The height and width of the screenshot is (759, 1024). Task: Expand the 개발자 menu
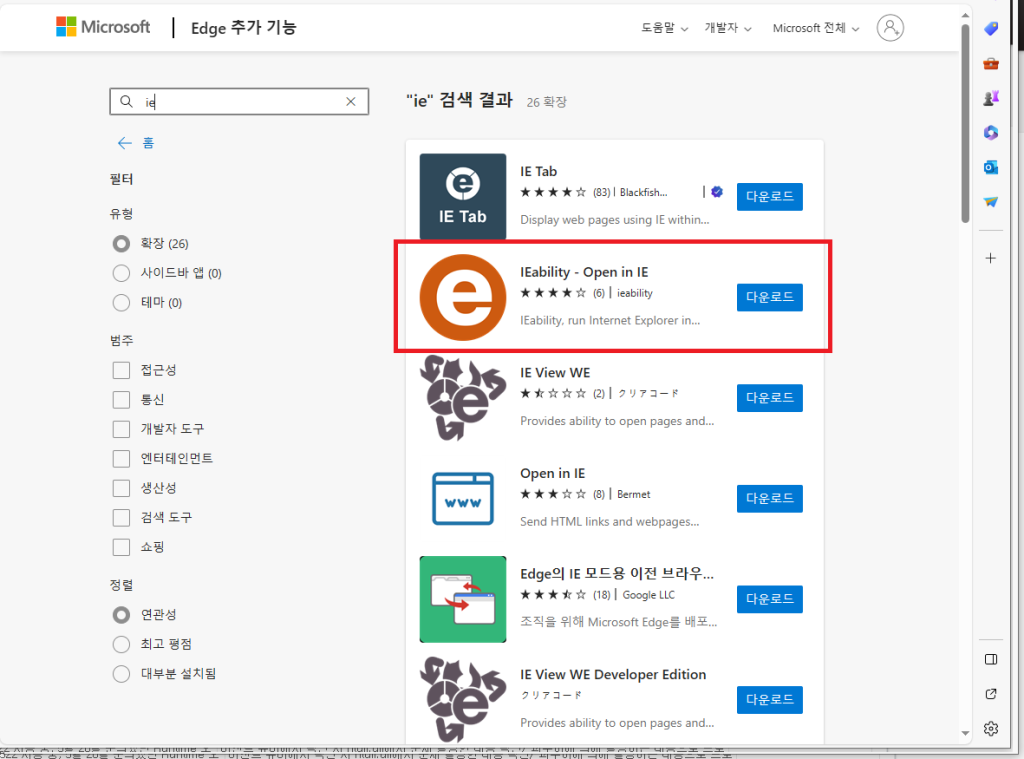click(x=728, y=28)
